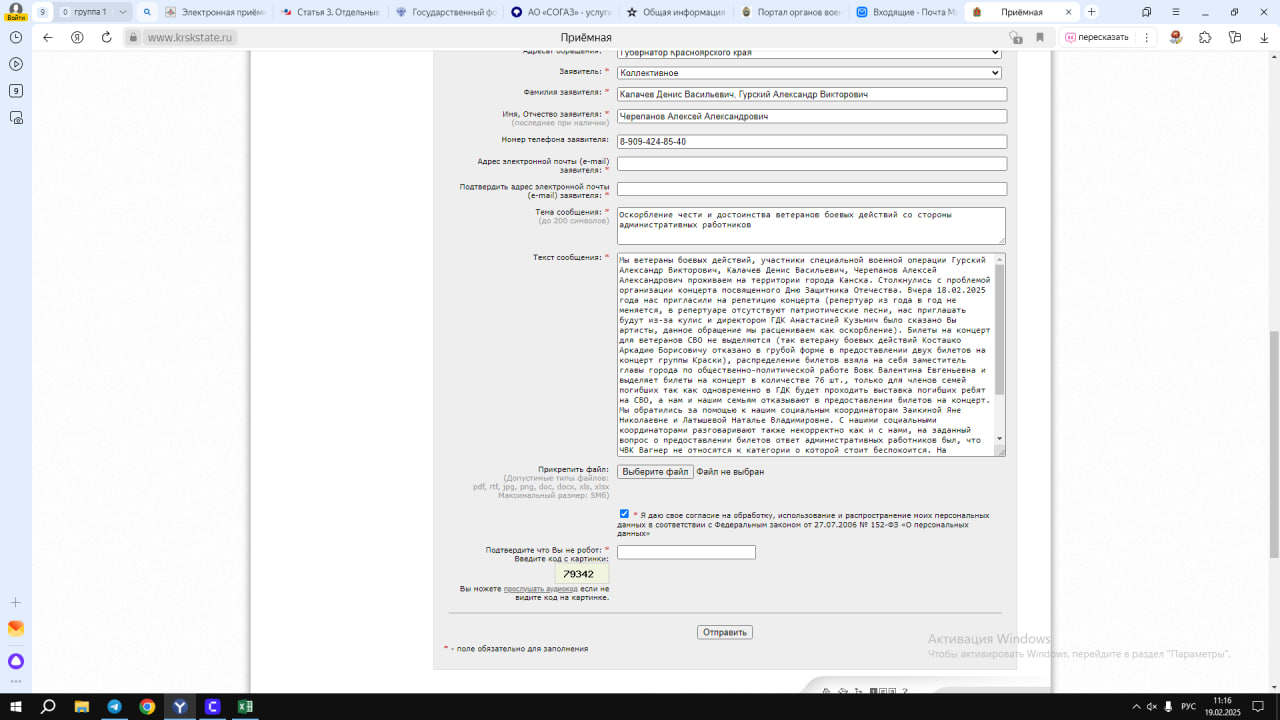The image size is (1280, 720).
Task: Go back using the browser back arrow
Action: point(48,37)
